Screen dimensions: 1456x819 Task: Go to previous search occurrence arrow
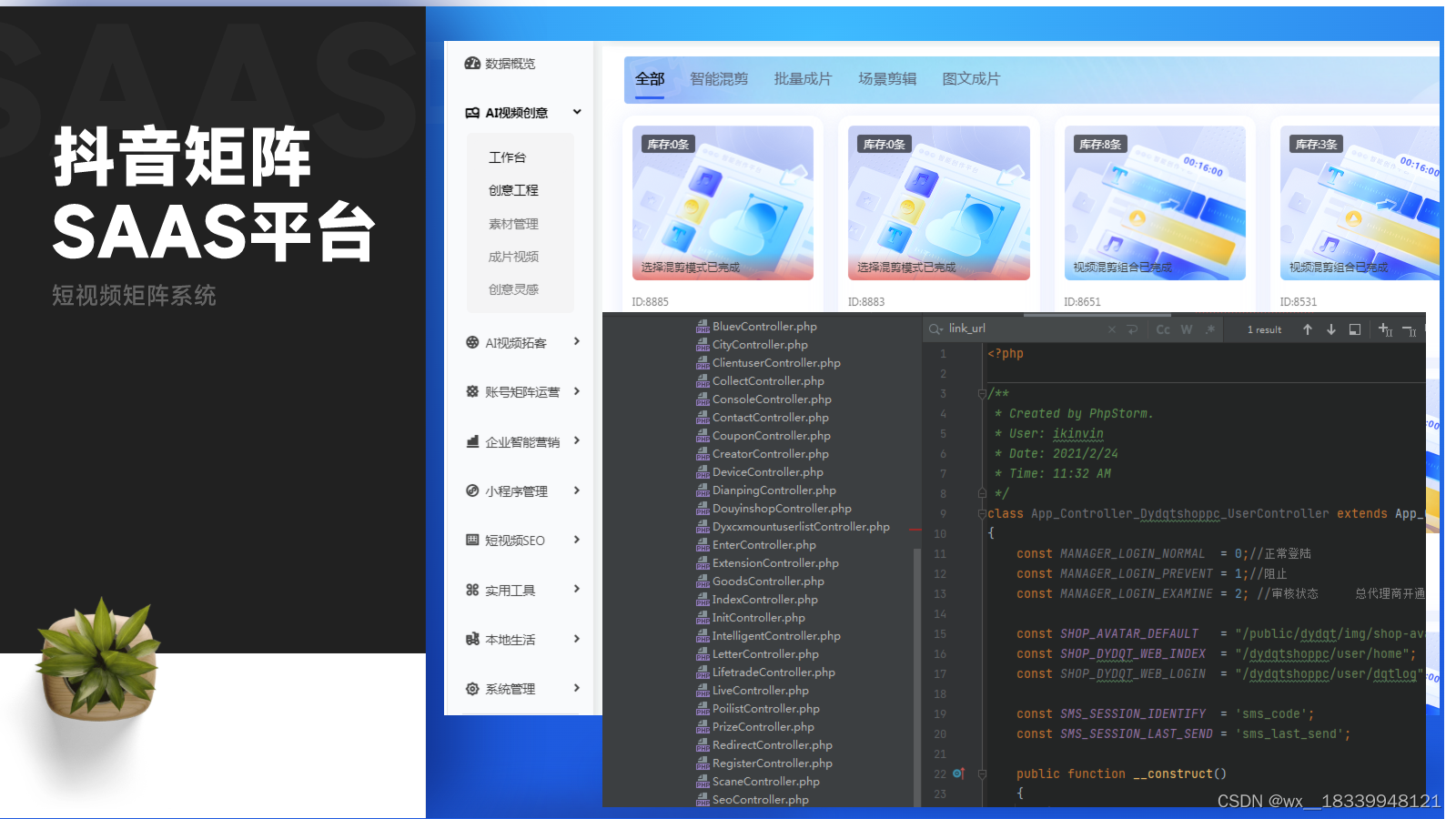pos(1308,329)
